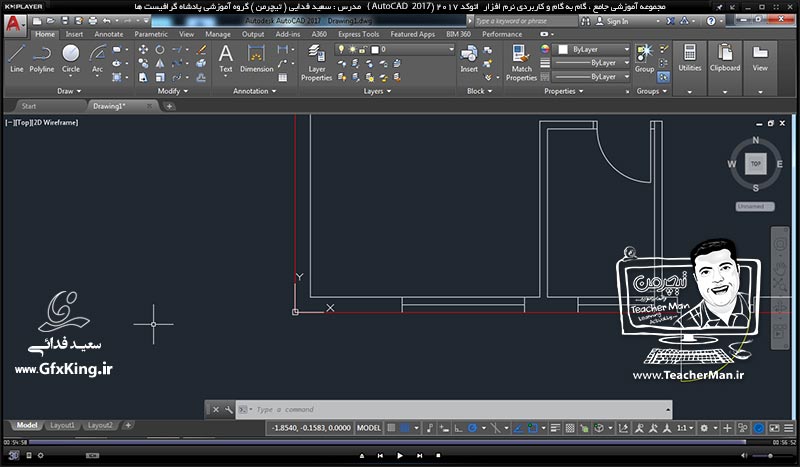Play the video in player controls
Image resolution: width=800 pixels, height=467 pixels.
(399, 455)
